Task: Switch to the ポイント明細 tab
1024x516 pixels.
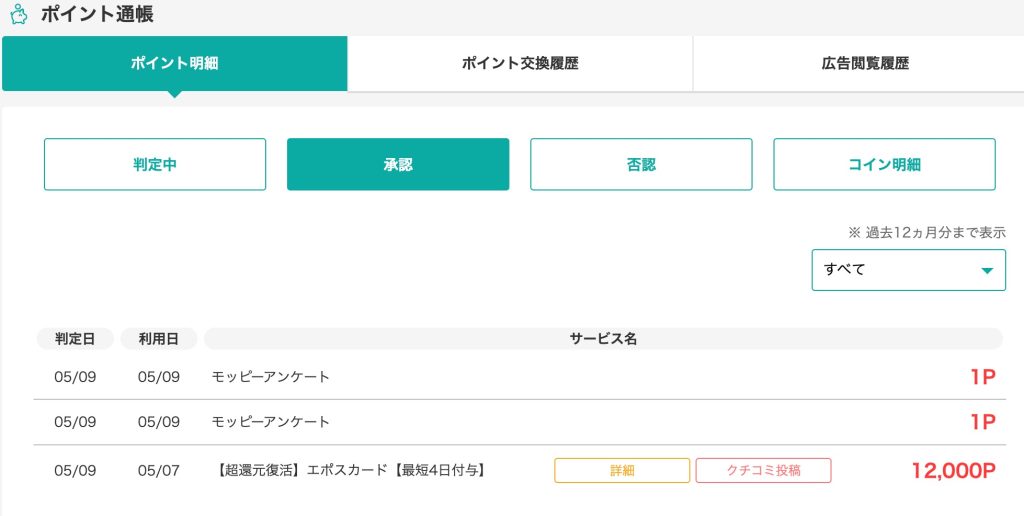Action: point(174,64)
